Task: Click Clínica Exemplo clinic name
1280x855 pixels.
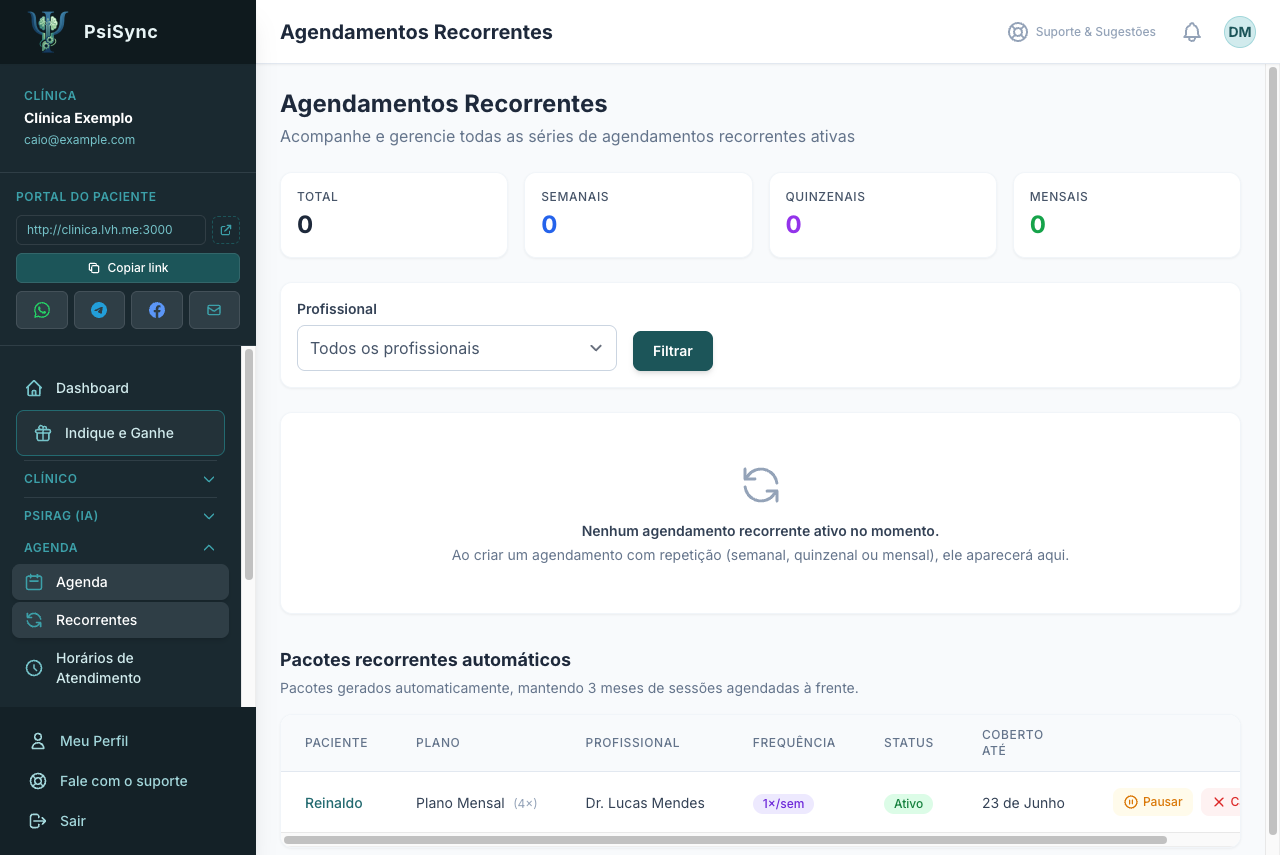Action: coord(78,118)
